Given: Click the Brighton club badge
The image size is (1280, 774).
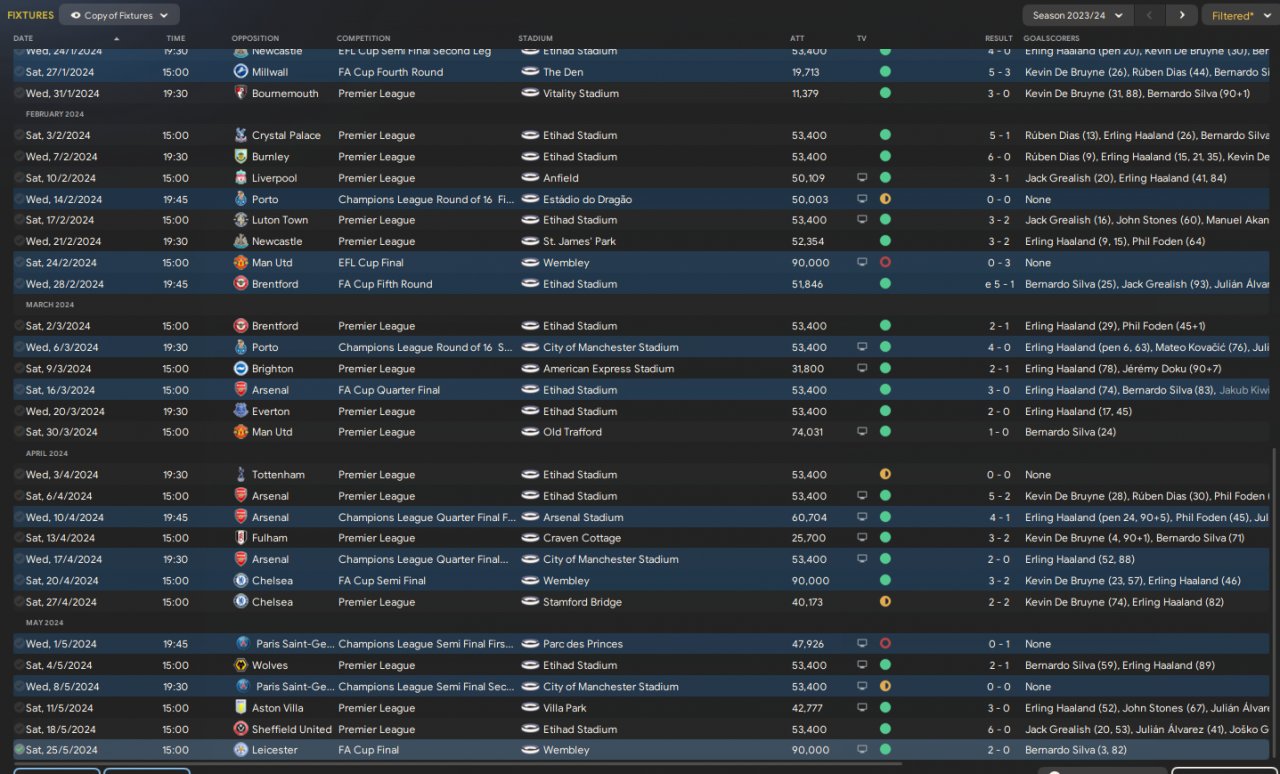Looking at the screenshot, I should pyautogui.click(x=240, y=369).
